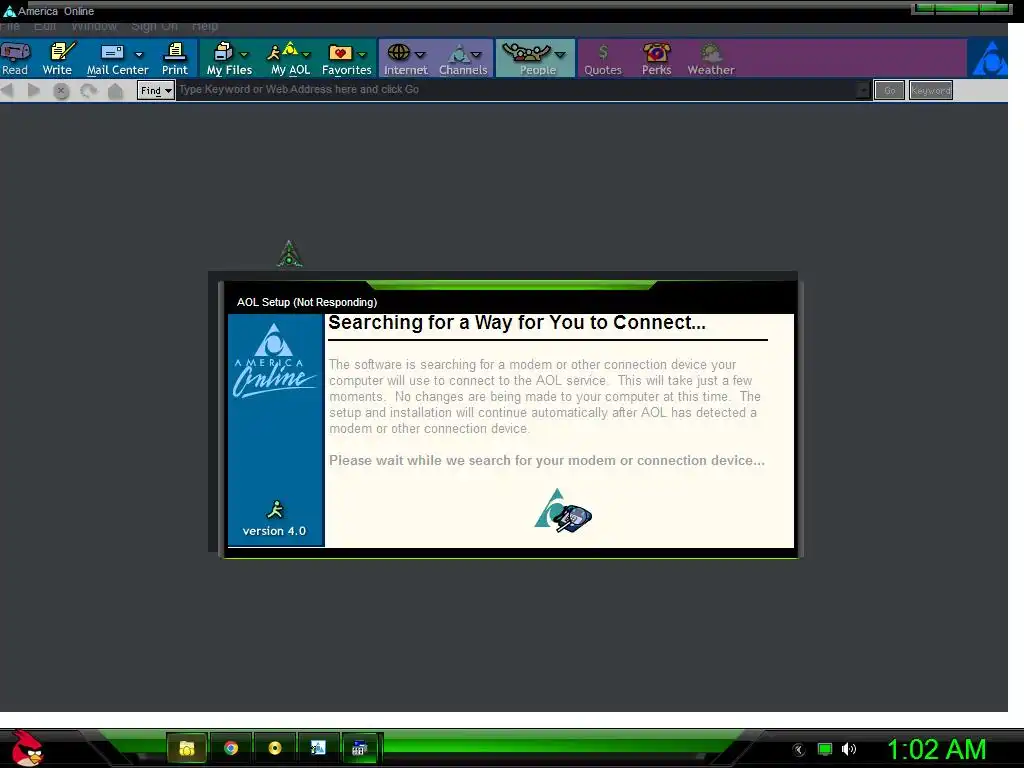Image resolution: width=1024 pixels, height=768 pixels.
Task: Click the Stop loading button
Action: [x=61, y=91]
